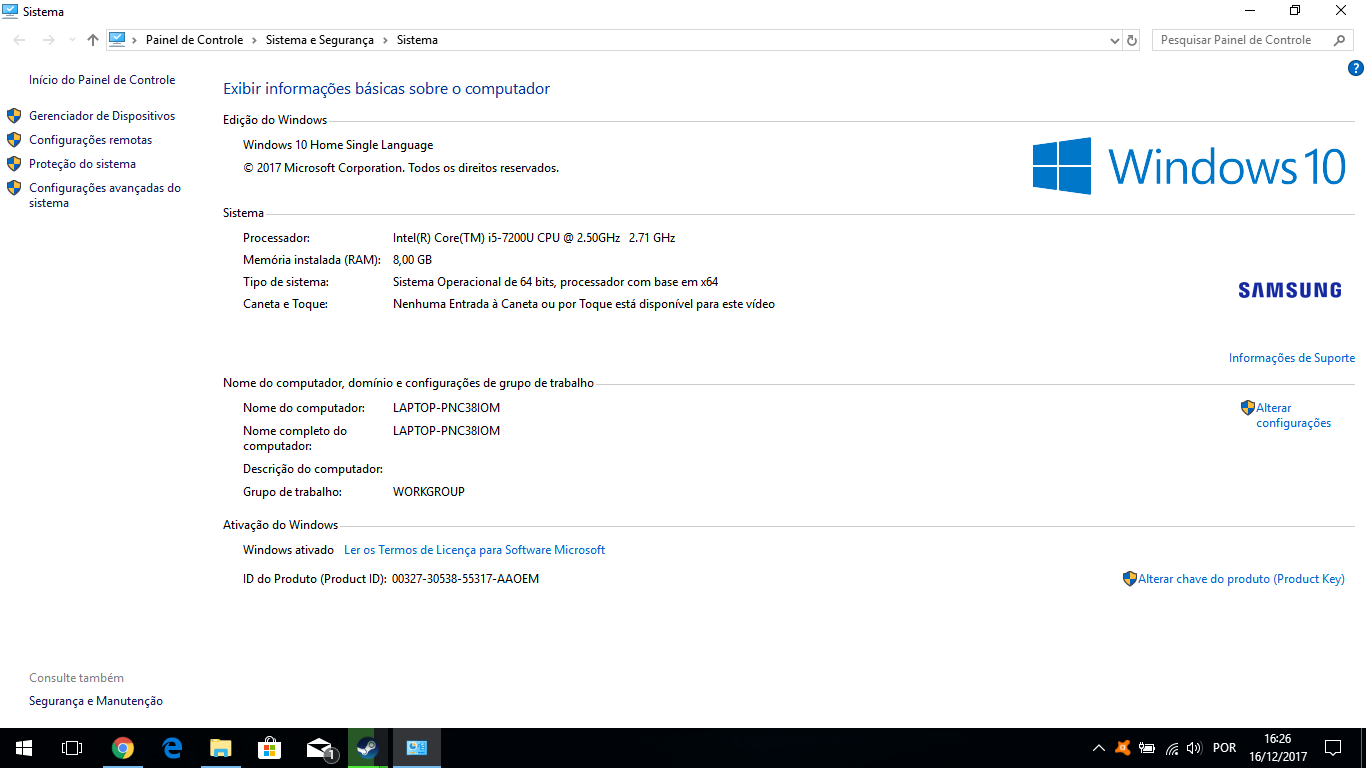Go up one level with up arrow
The width and height of the screenshot is (1366, 768).
tap(93, 40)
